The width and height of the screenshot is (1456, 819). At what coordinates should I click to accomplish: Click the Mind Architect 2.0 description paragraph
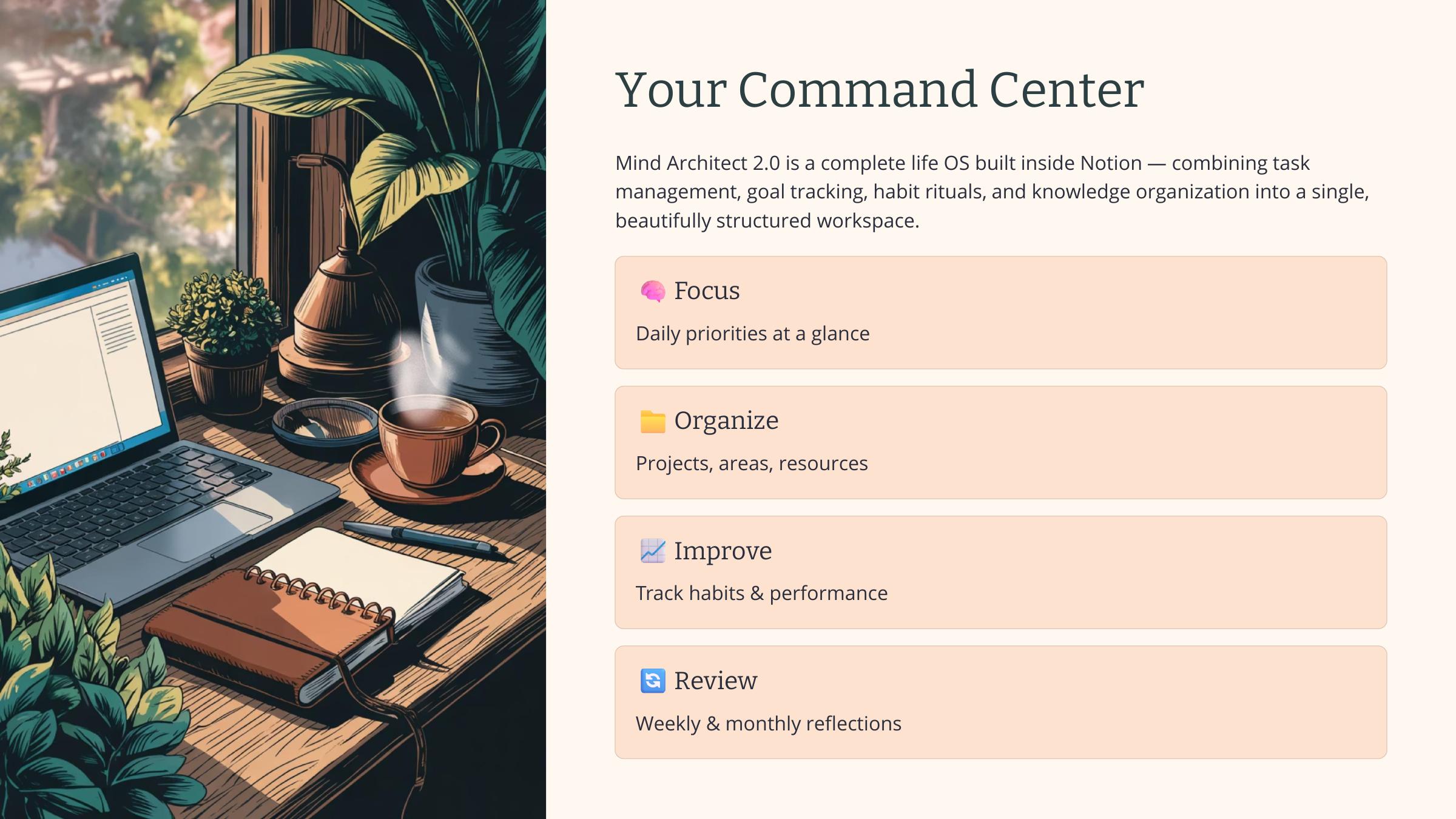(991, 192)
